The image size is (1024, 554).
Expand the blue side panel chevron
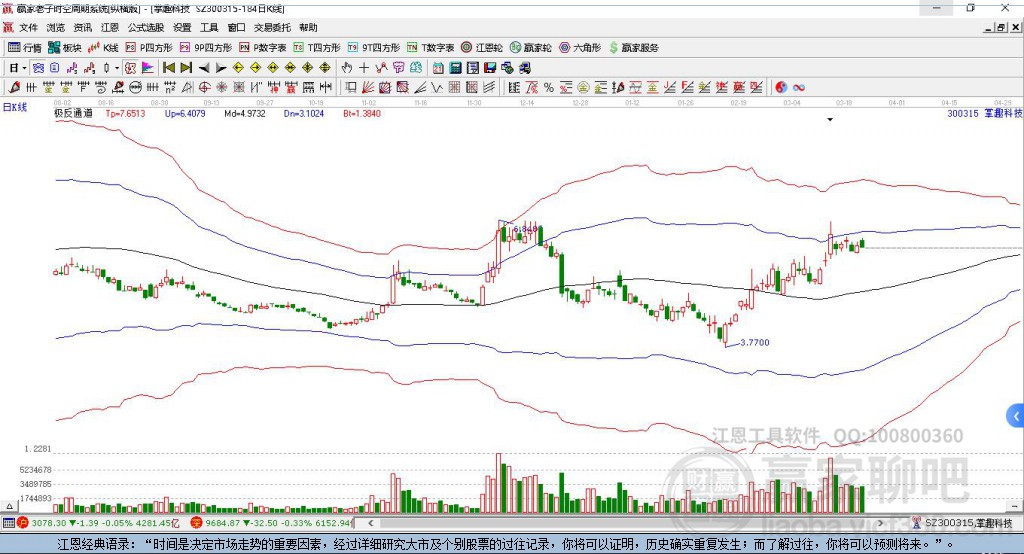click(1016, 416)
